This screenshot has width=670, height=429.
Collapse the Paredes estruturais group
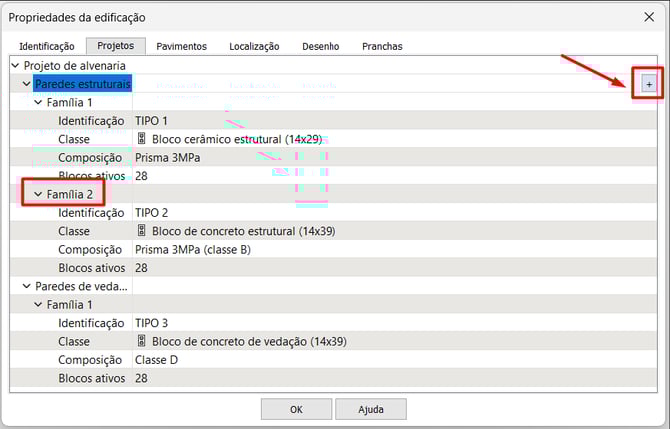click(27, 84)
